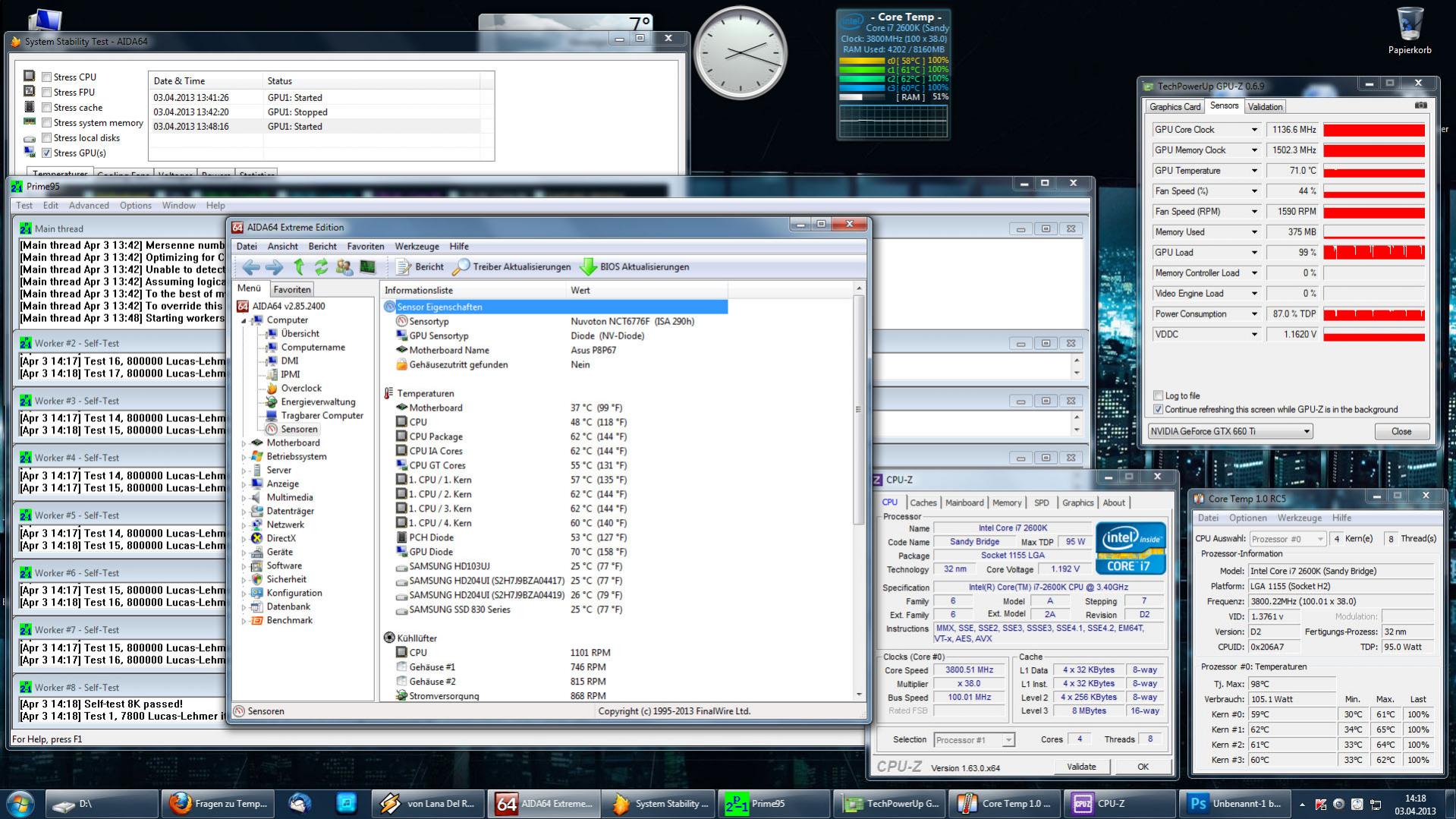Image resolution: width=1456 pixels, height=819 pixels.
Task: Collapse the Computer node in AIDA64 tree
Action: click(x=244, y=320)
